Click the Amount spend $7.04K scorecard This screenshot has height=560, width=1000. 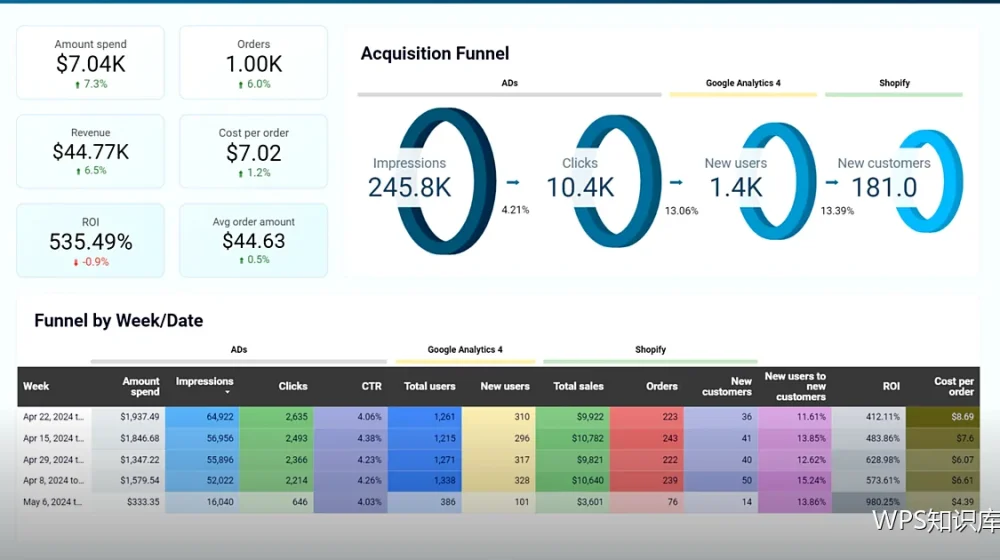point(90,63)
